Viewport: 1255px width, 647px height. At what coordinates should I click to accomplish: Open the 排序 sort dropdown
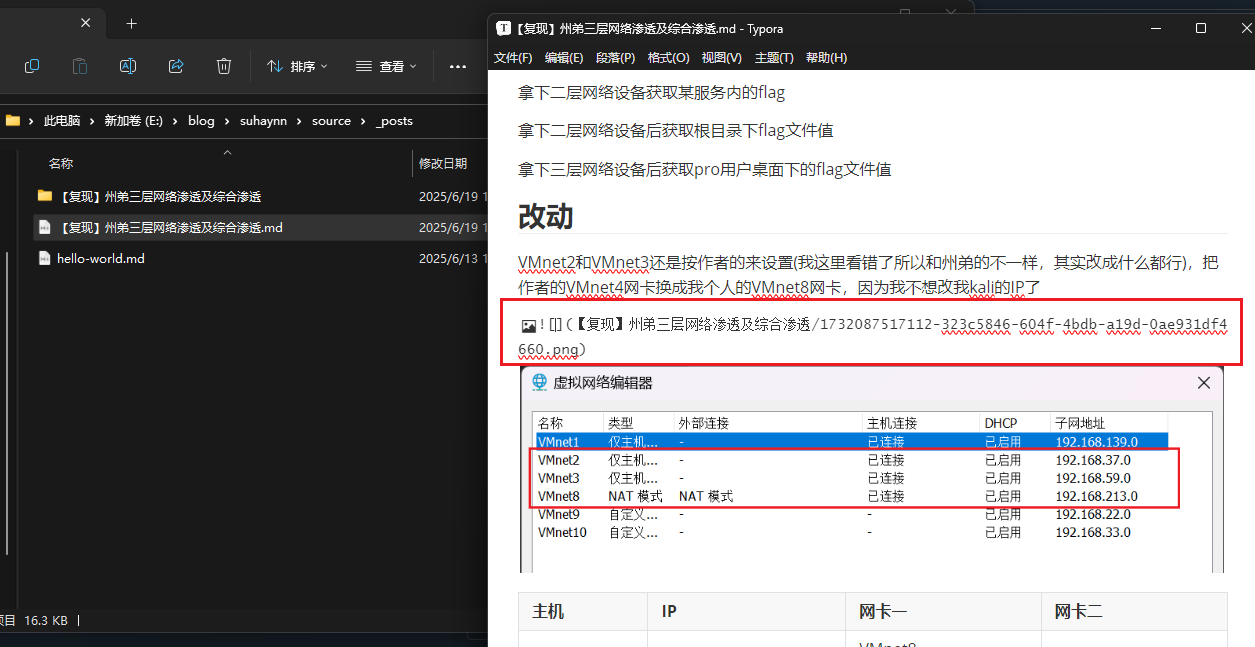click(297, 66)
